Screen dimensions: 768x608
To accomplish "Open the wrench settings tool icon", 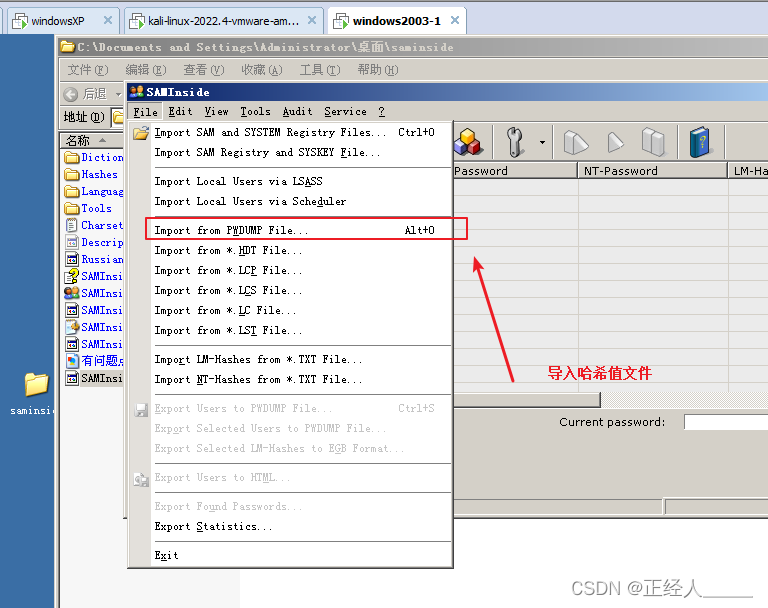I will pos(514,142).
